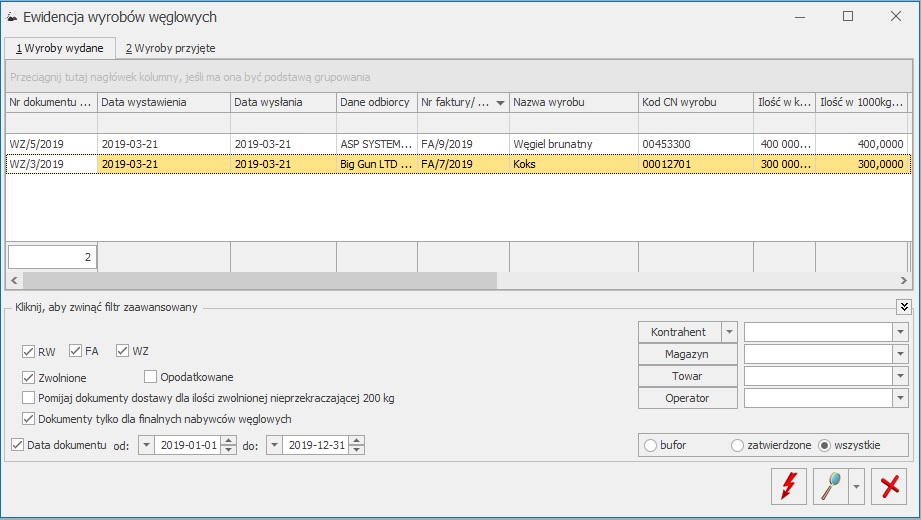The width and height of the screenshot is (921, 520).
Task: Click the red X cancel icon
Action: click(x=887, y=486)
